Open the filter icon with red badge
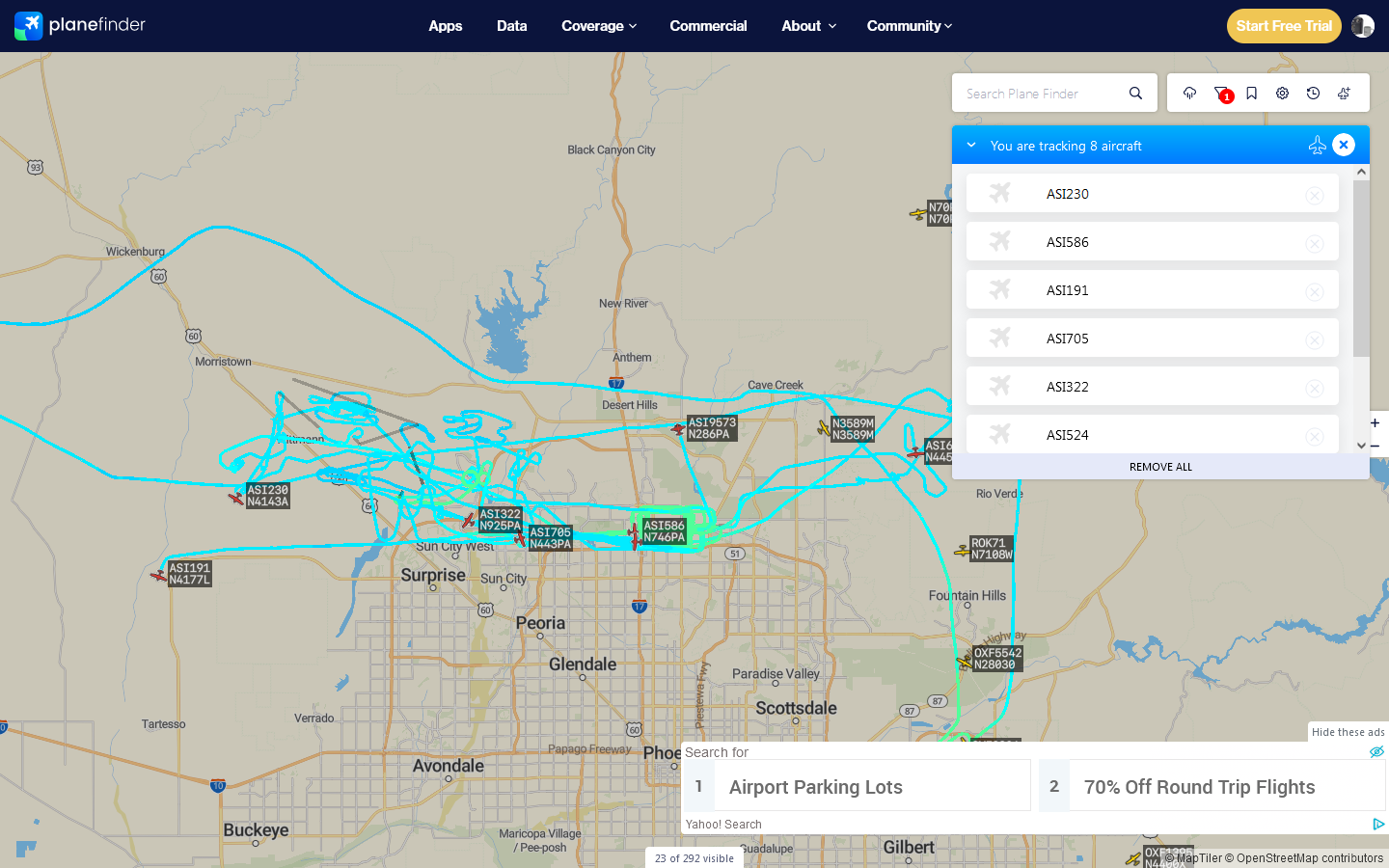 [x=1221, y=94]
